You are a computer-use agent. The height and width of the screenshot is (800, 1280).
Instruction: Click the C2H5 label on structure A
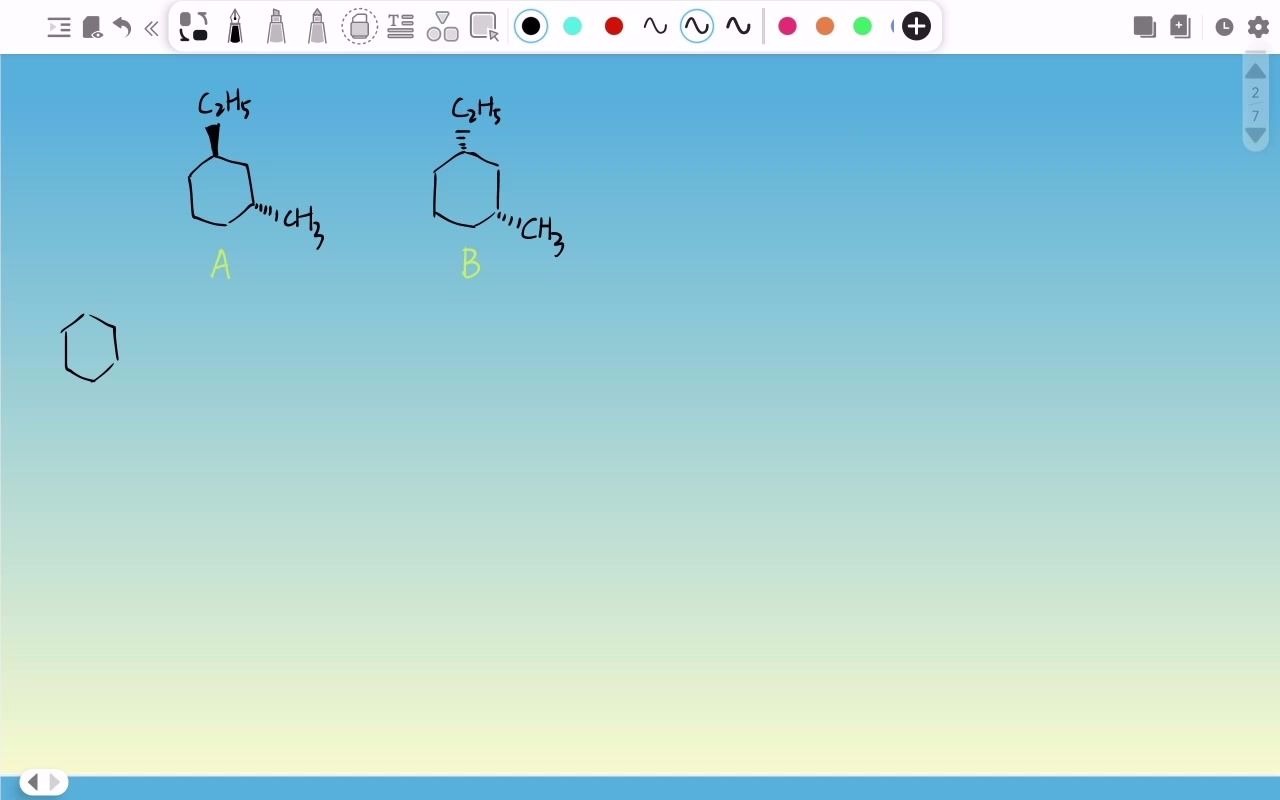click(223, 105)
